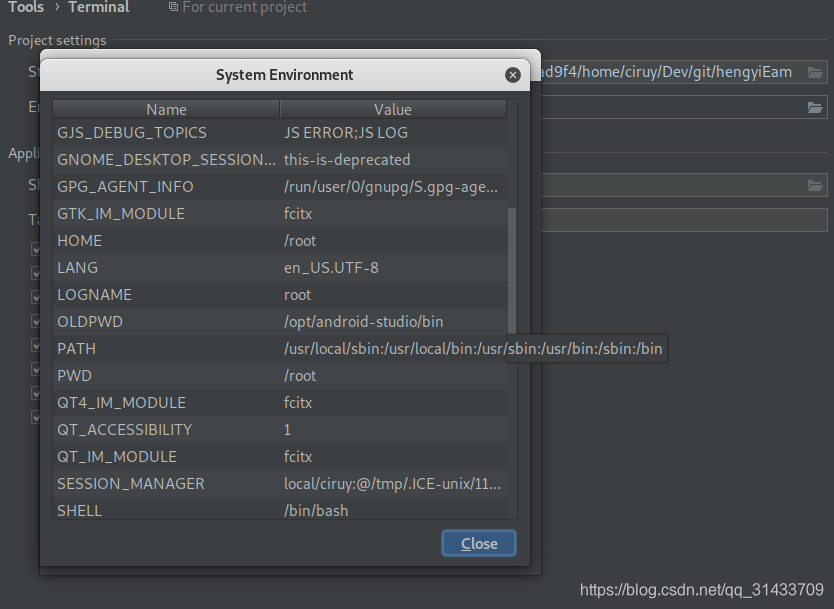Dismiss the dialog using the circular X icon
Screen dimensions: 834x609
coord(513,74)
